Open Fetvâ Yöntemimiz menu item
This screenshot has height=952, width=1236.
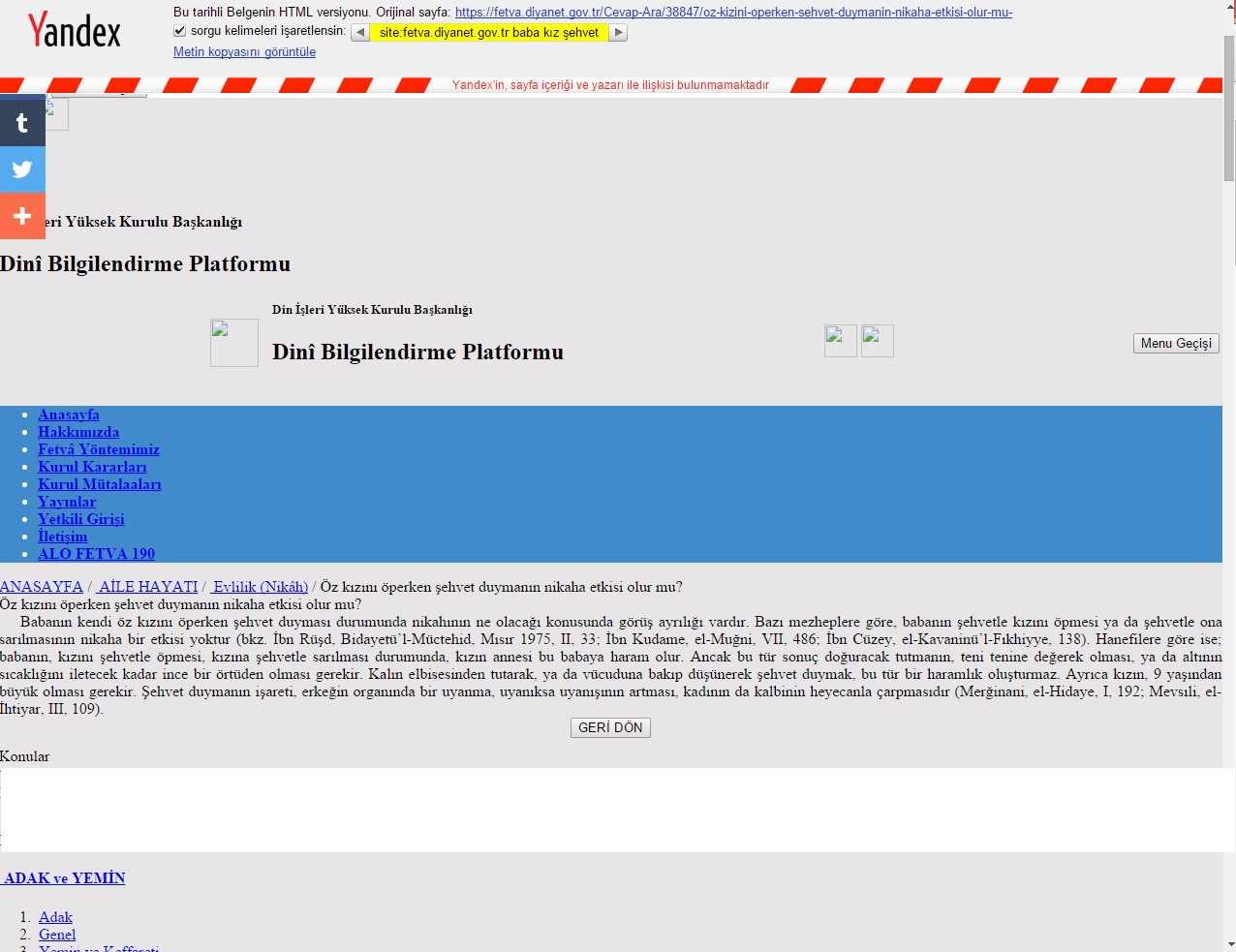(x=99, y=449)
